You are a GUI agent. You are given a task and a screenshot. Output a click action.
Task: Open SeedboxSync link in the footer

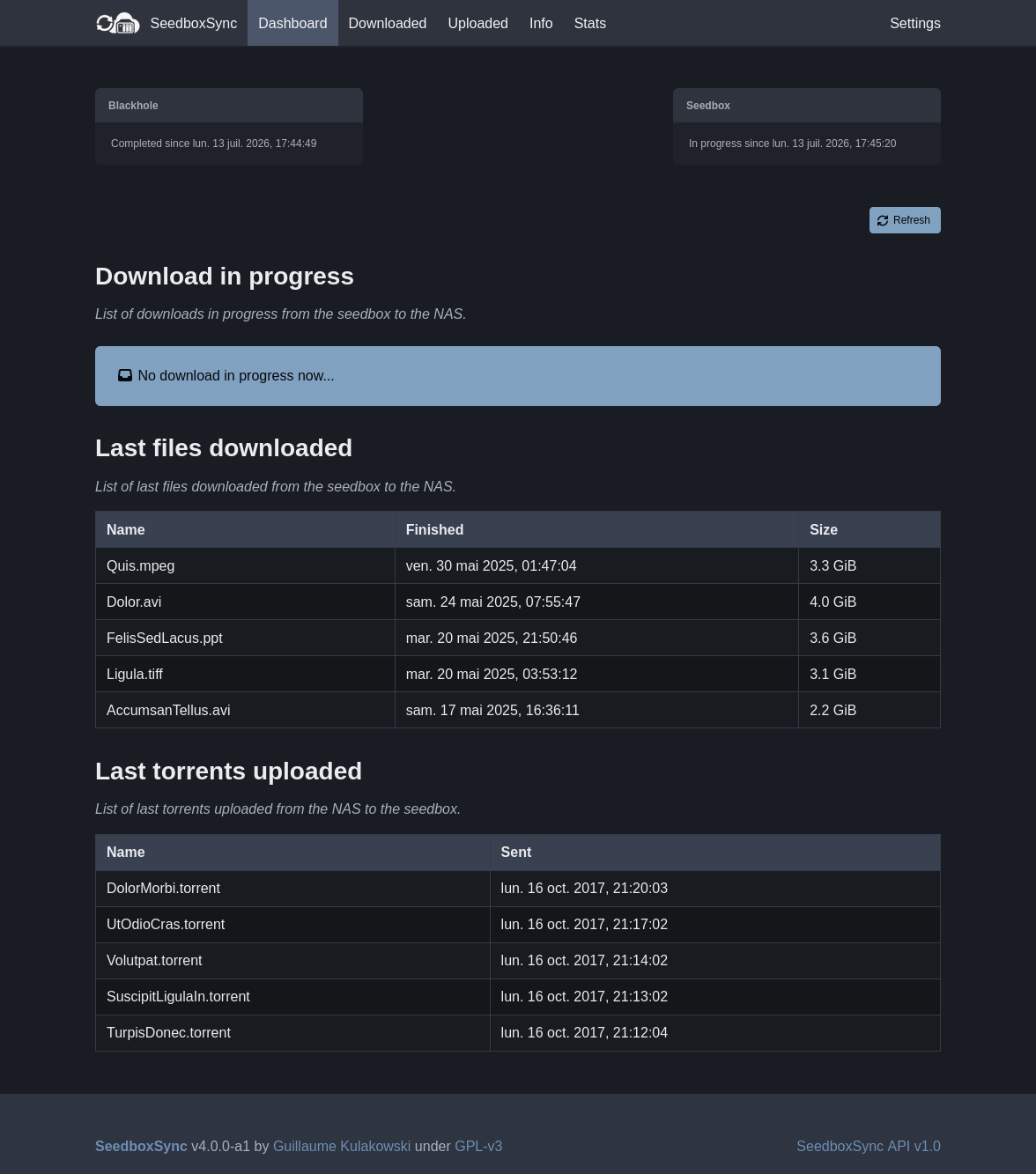(x=141, y=1146)
